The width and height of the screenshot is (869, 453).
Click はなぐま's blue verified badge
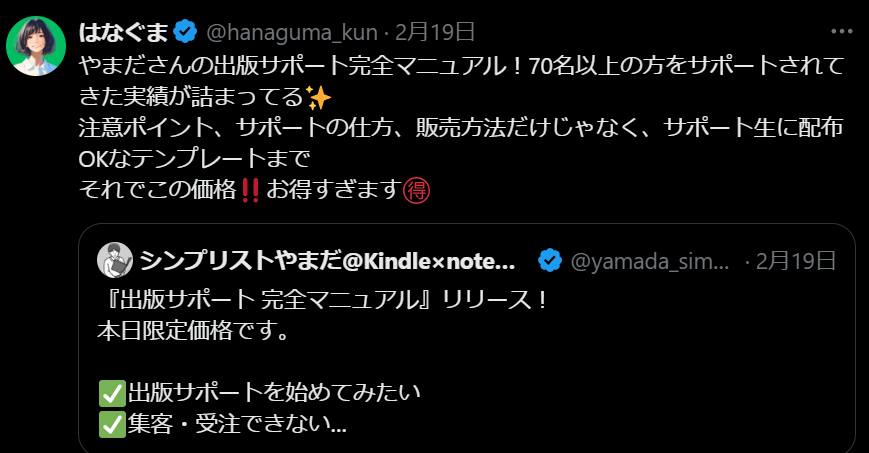click(x=185, y=32)
